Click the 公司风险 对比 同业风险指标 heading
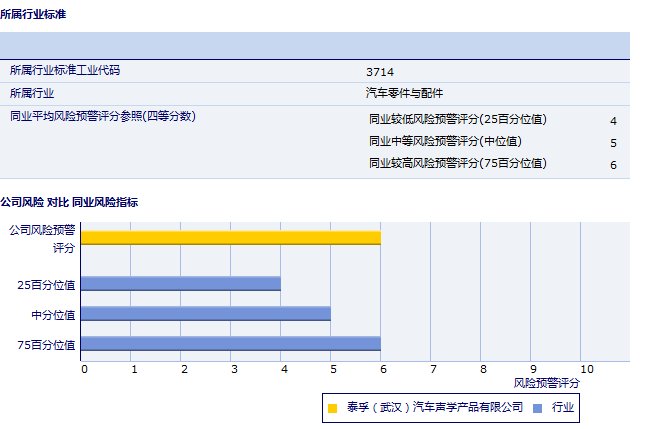Image resolution: width=645 pixels, height=429 pixels. (x=69, y=202)
